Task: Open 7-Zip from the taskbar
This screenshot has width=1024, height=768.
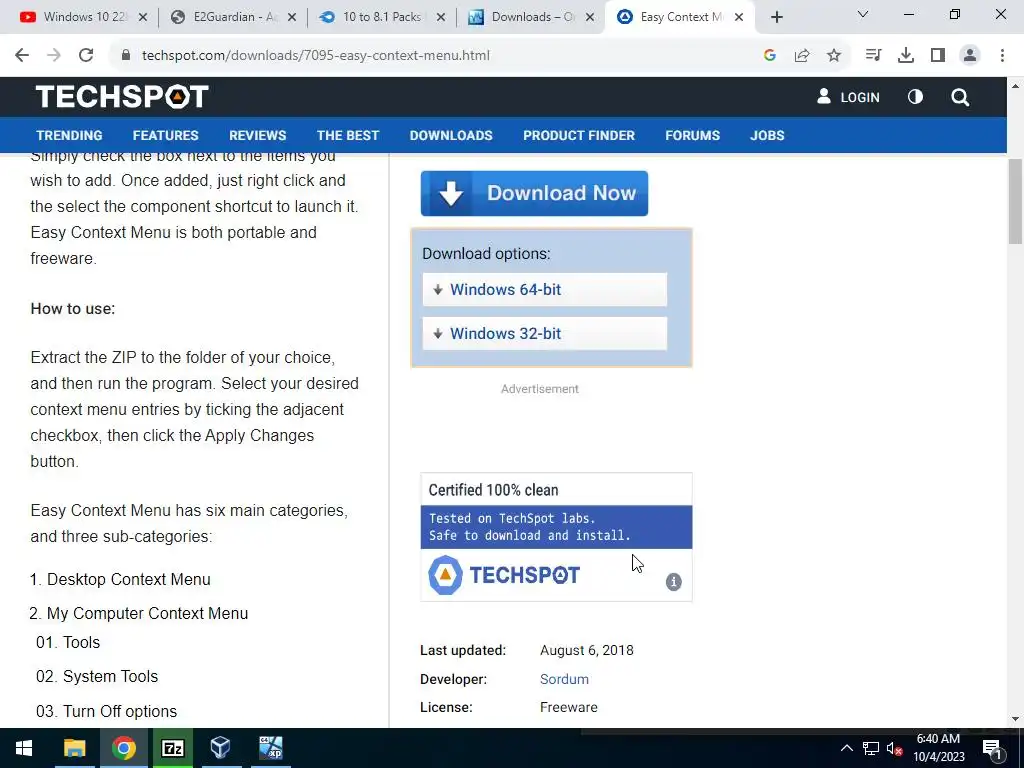Action: (x=172, y=748)
